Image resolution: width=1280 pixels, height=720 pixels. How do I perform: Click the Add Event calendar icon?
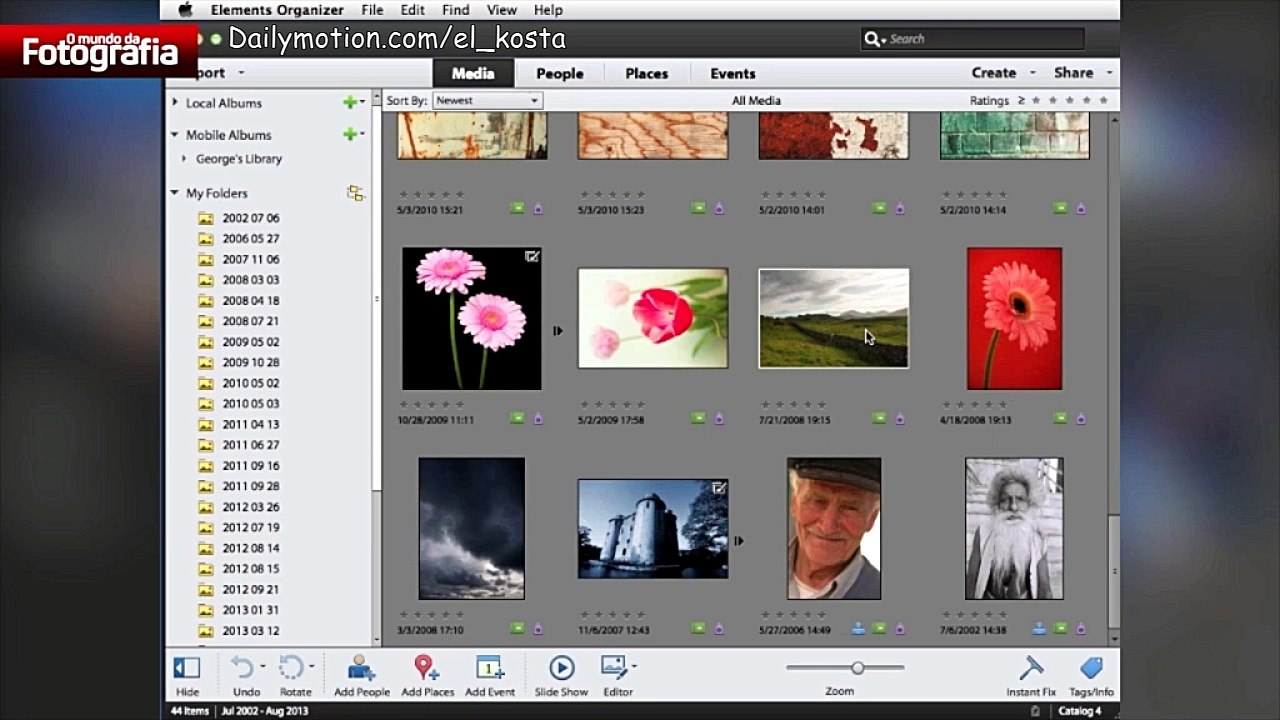(x=489, y=668)
